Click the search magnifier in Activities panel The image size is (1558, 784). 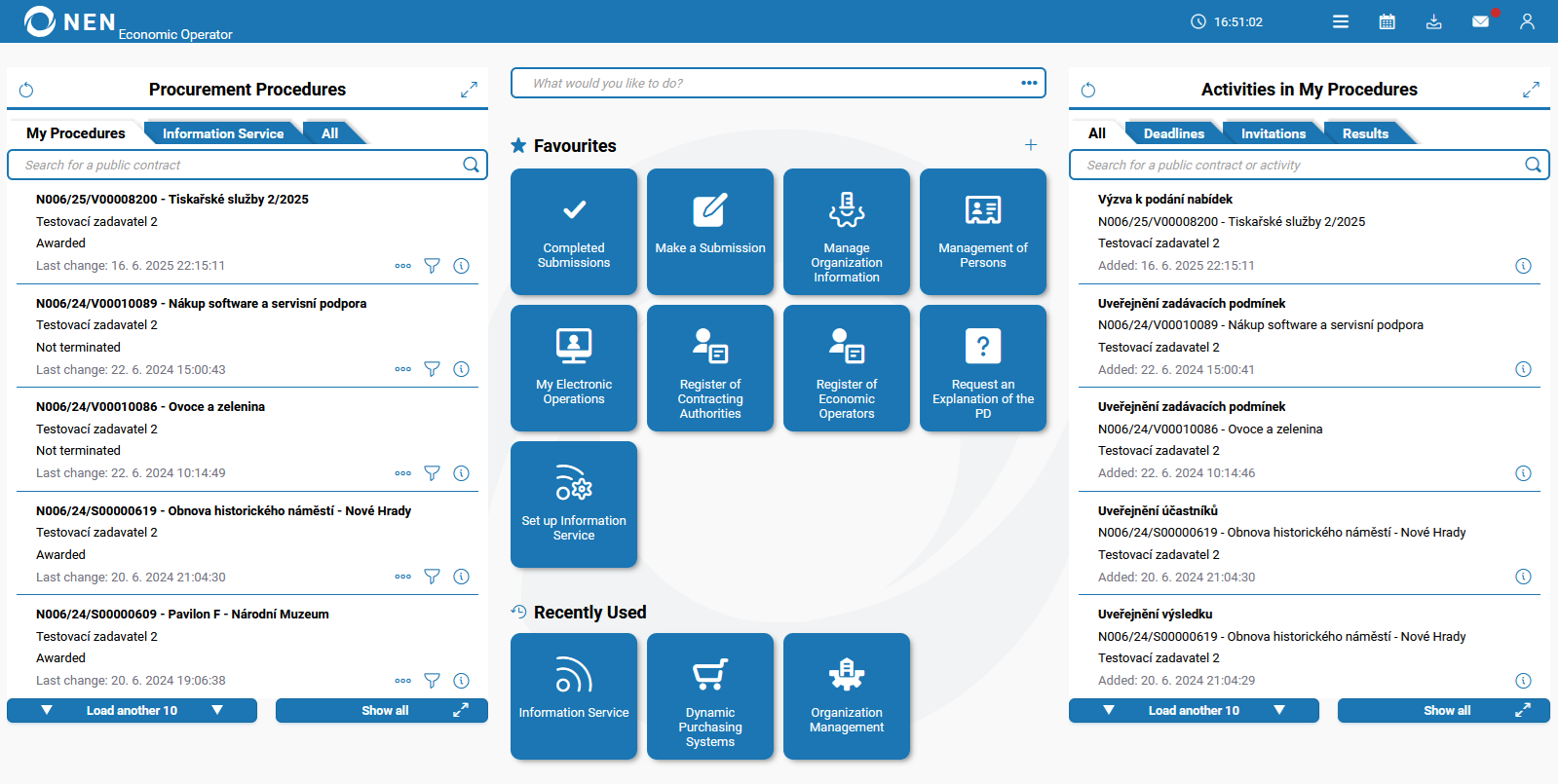(1533, 165)
